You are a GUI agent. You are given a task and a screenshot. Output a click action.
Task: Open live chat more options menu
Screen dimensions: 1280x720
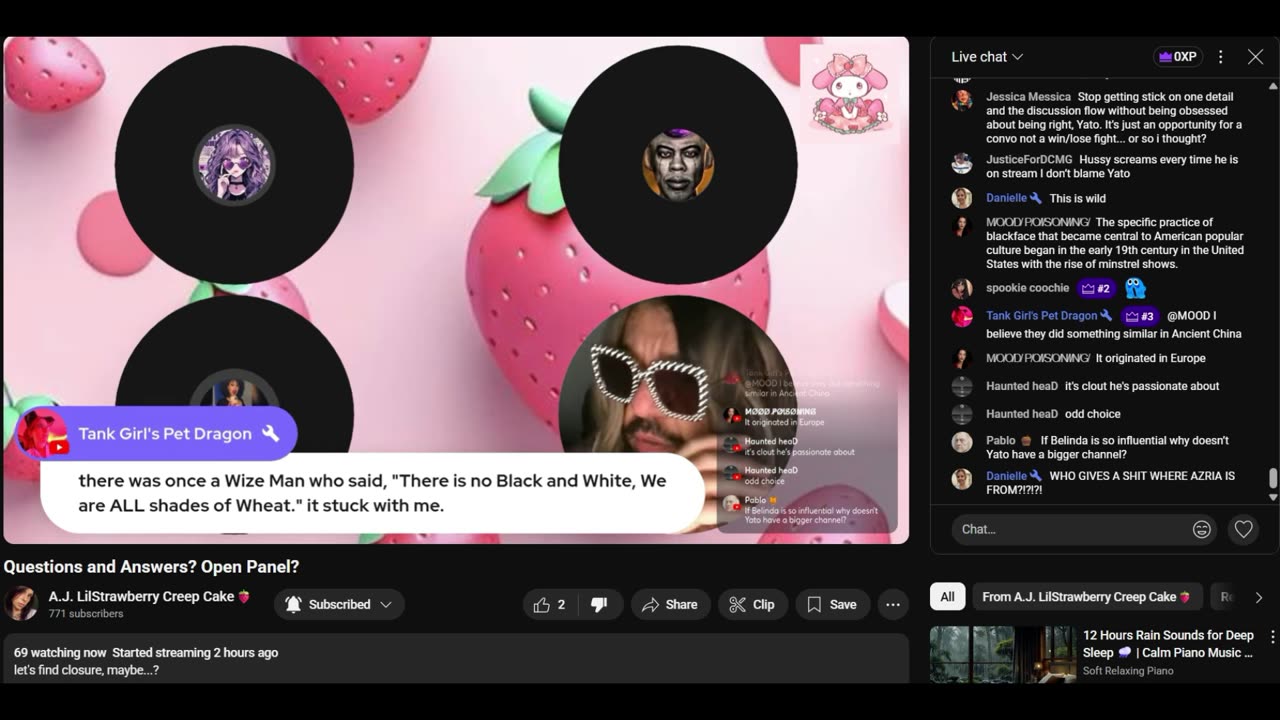pos(1220,57)
